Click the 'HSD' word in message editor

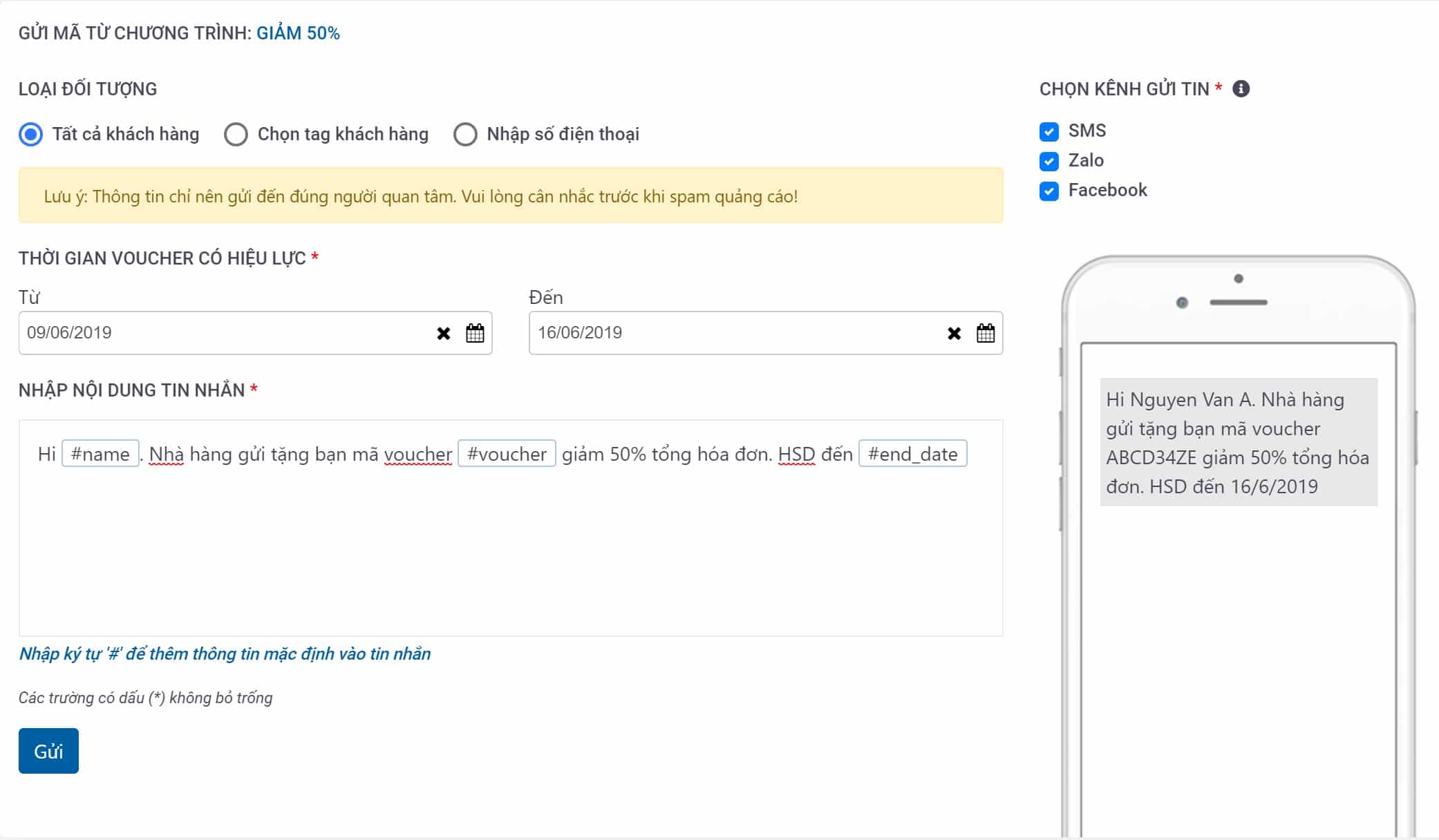[797, 455]
